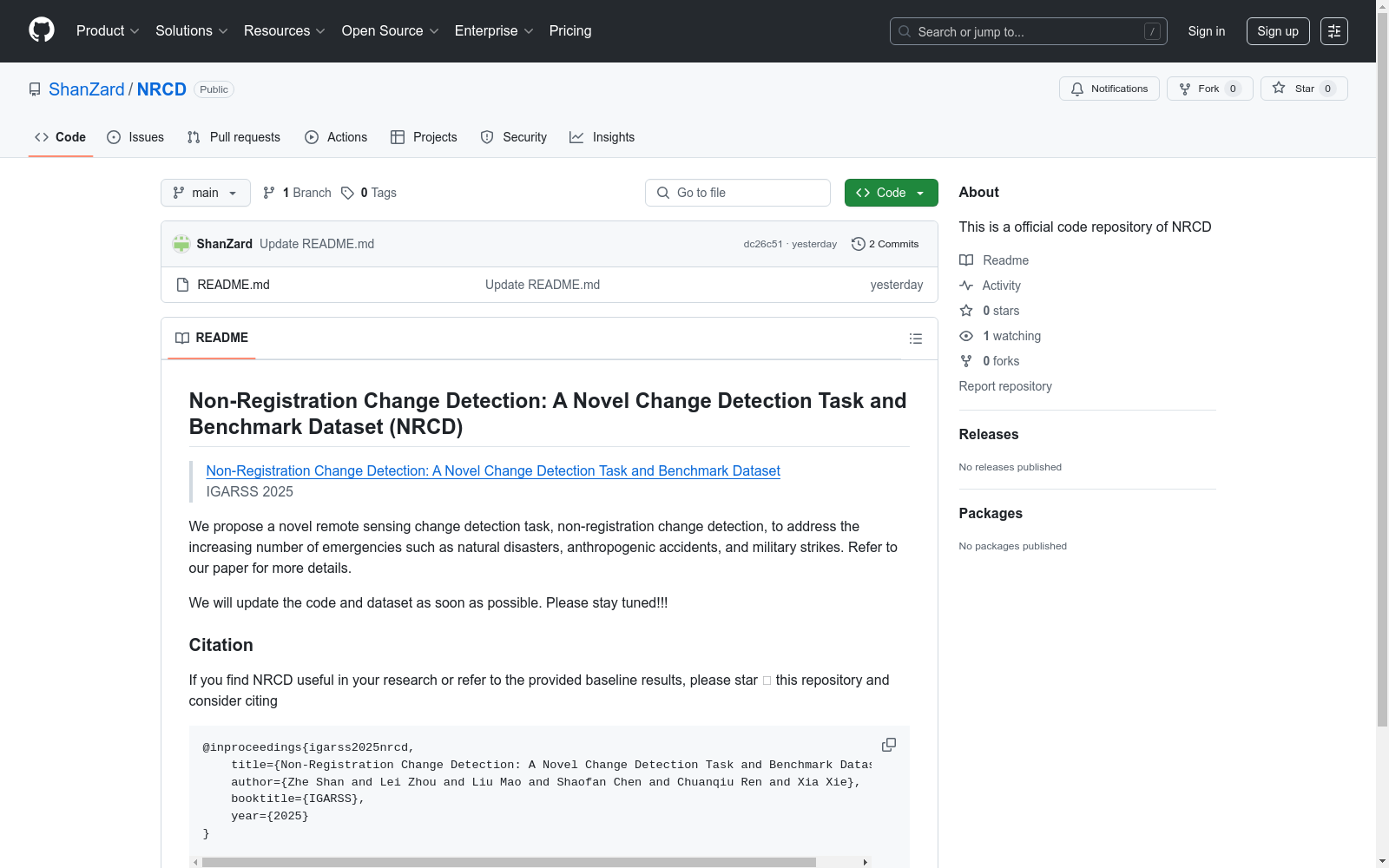Screen dimensions: 1389x868
Task: Click the Star count badge
Action: point(1327,89)
